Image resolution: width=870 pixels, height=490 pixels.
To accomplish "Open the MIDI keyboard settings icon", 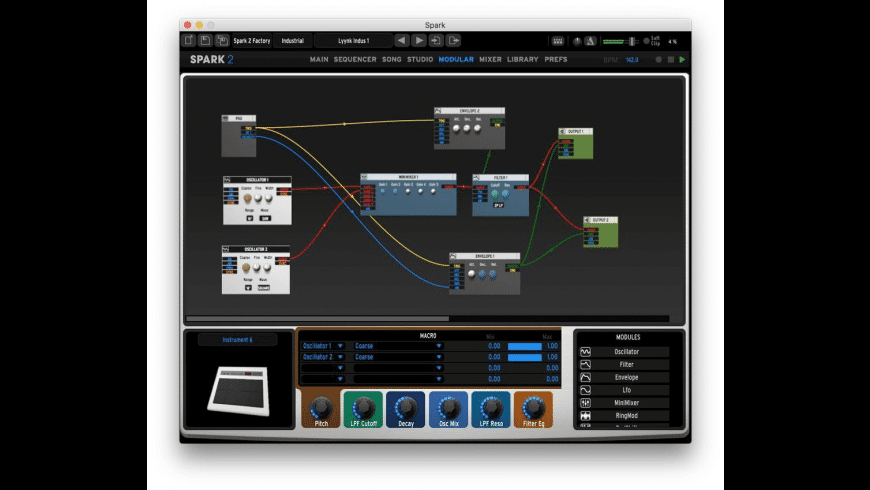I will [x=558, y=41].
